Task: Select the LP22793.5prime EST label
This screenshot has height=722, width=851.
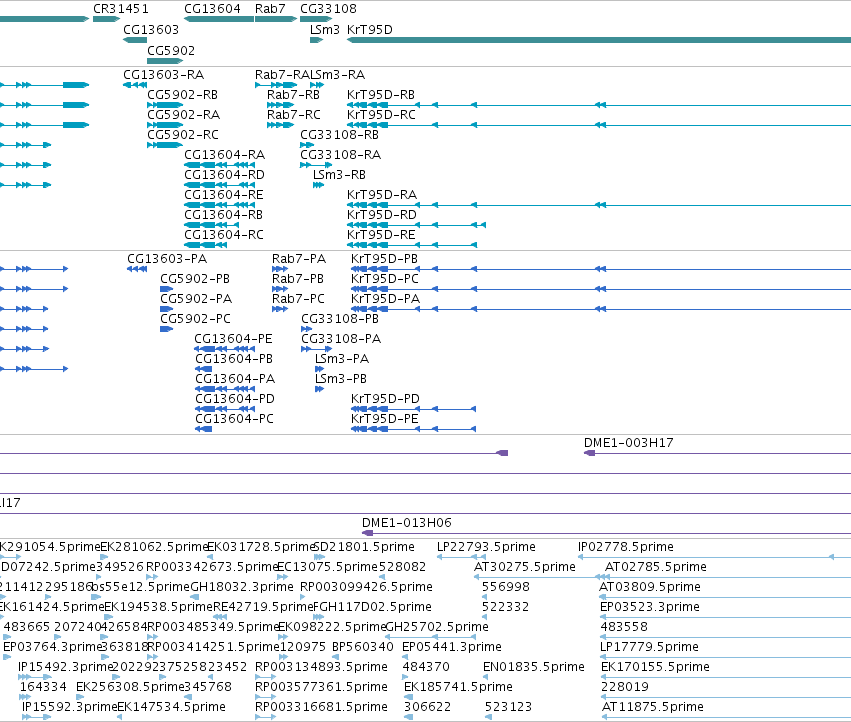Action: (486, 547)
